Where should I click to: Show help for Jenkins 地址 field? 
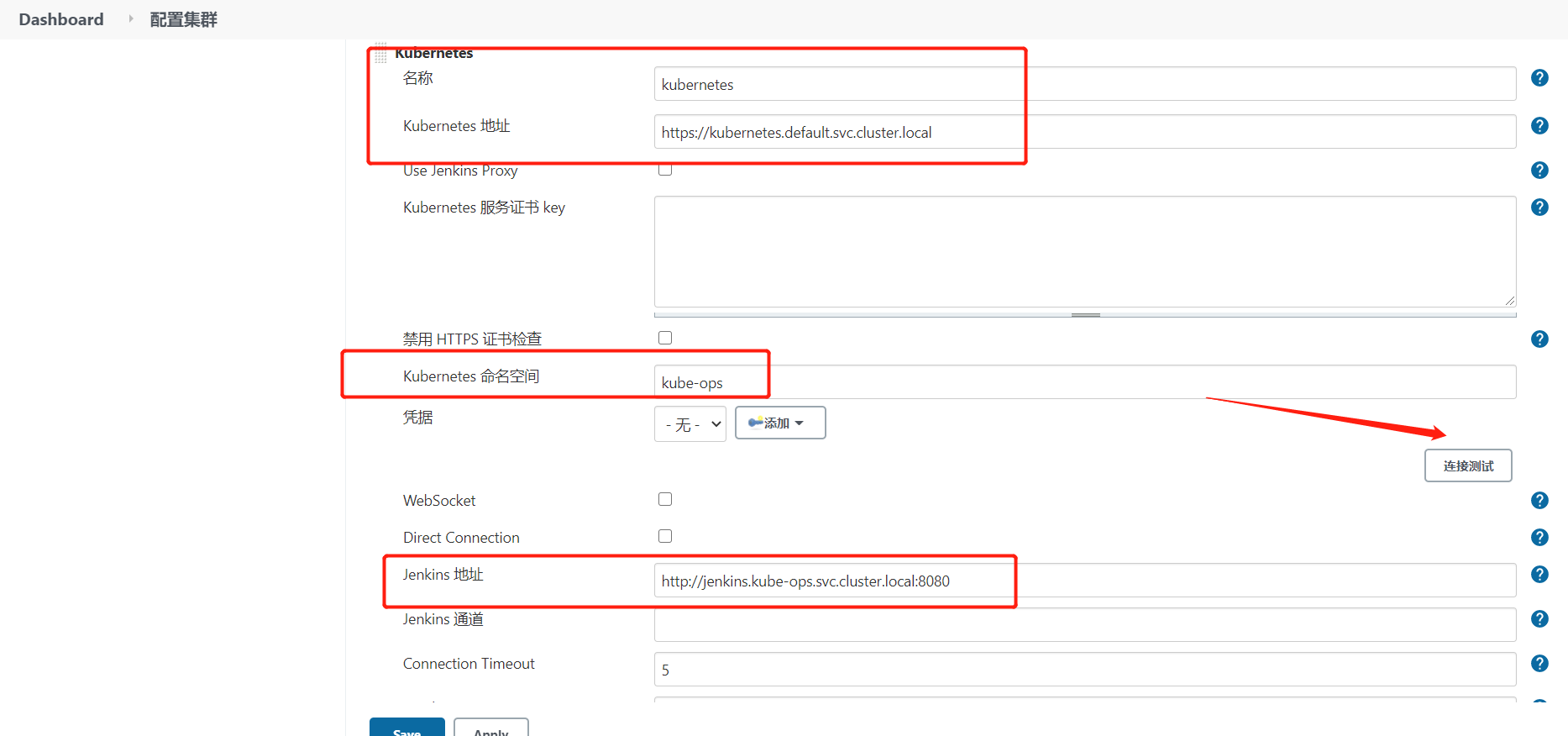point(1539,575)
